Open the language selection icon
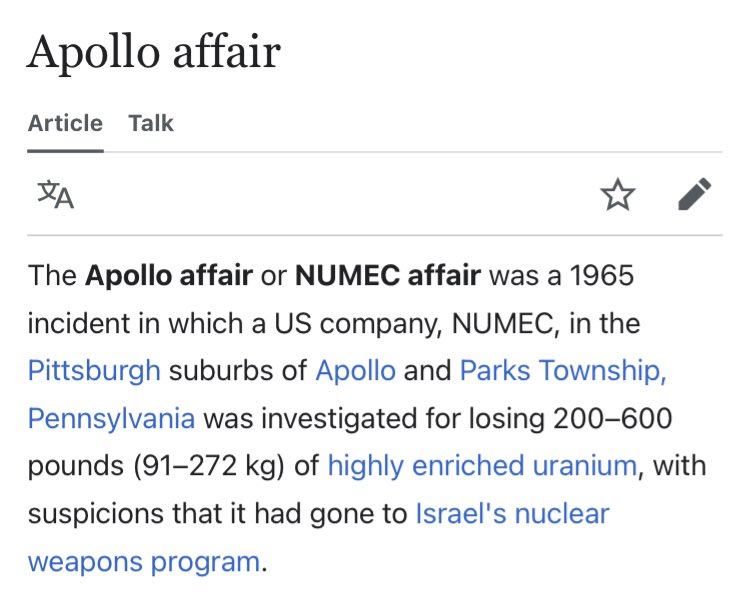Viewport: 750px width, 604px height. [56, 194]
